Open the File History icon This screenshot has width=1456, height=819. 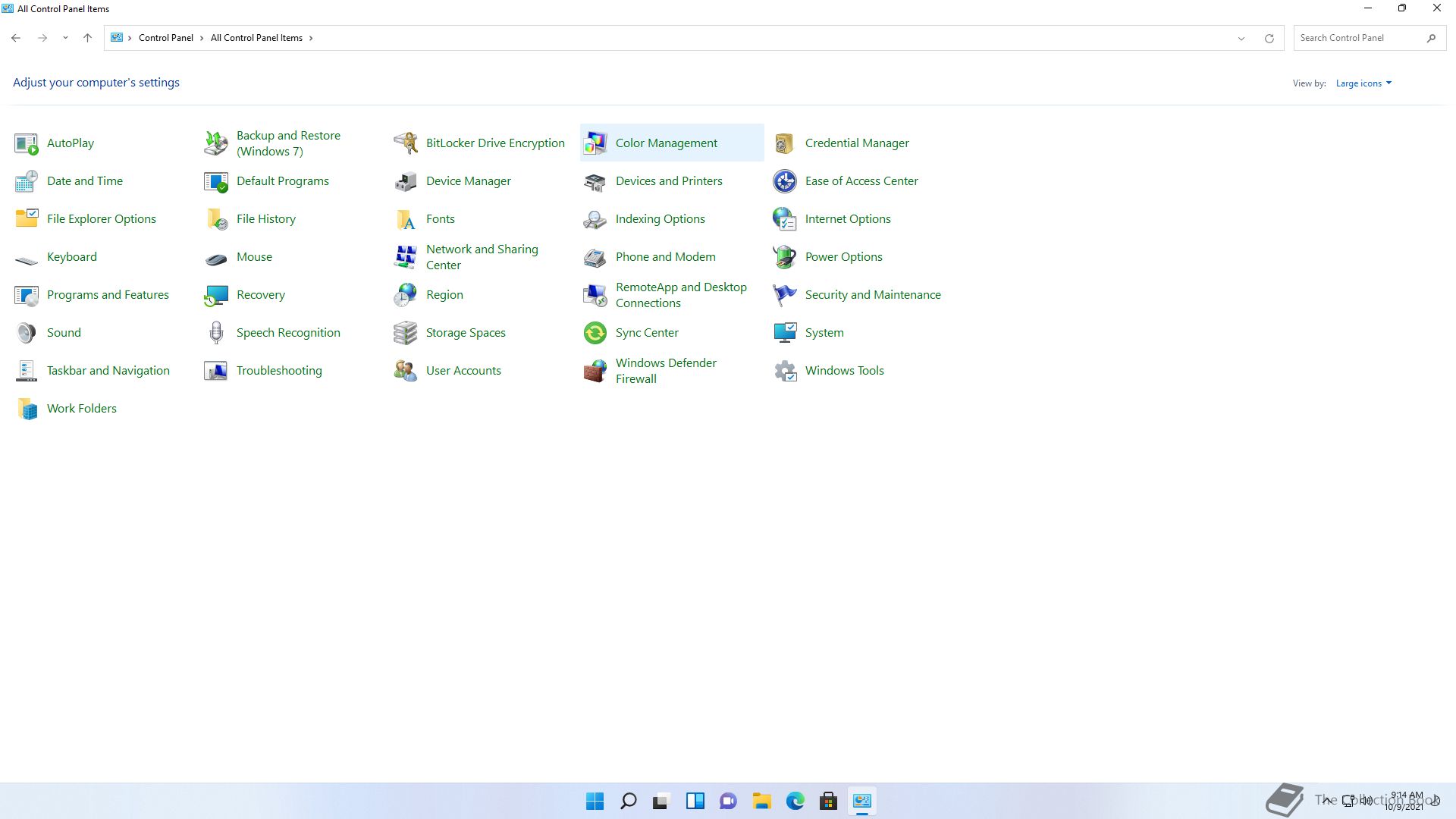point(216,219)
